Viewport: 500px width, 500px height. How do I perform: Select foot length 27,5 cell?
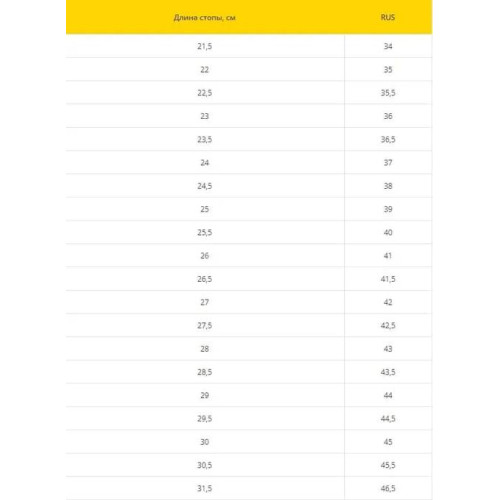[x=205, y=325]
